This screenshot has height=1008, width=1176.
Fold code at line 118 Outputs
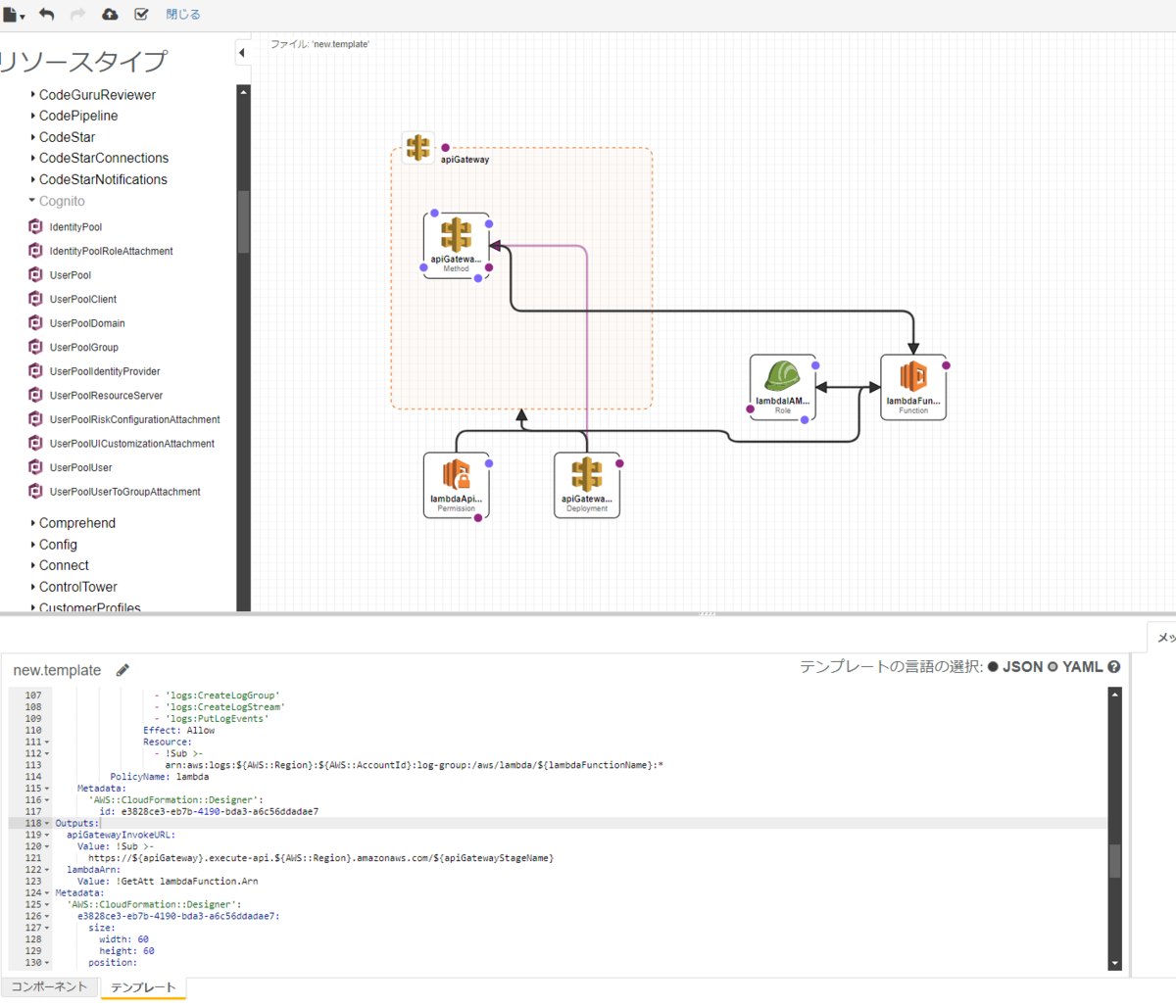(x=47, y=824)
